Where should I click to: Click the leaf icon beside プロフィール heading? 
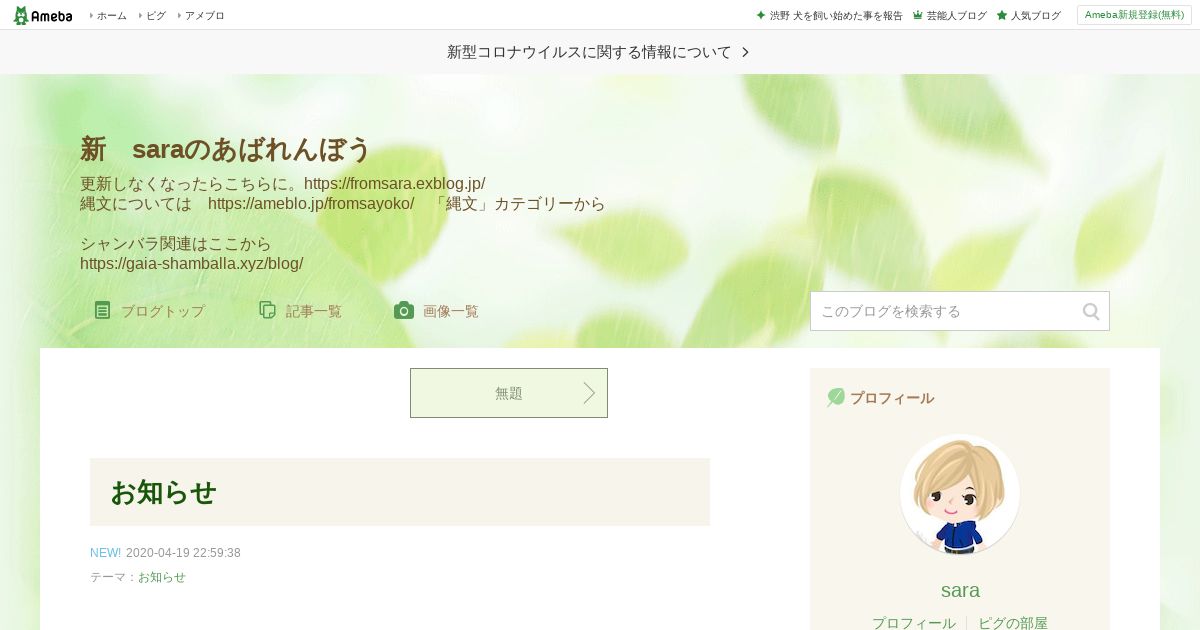[x=836, y=397]
